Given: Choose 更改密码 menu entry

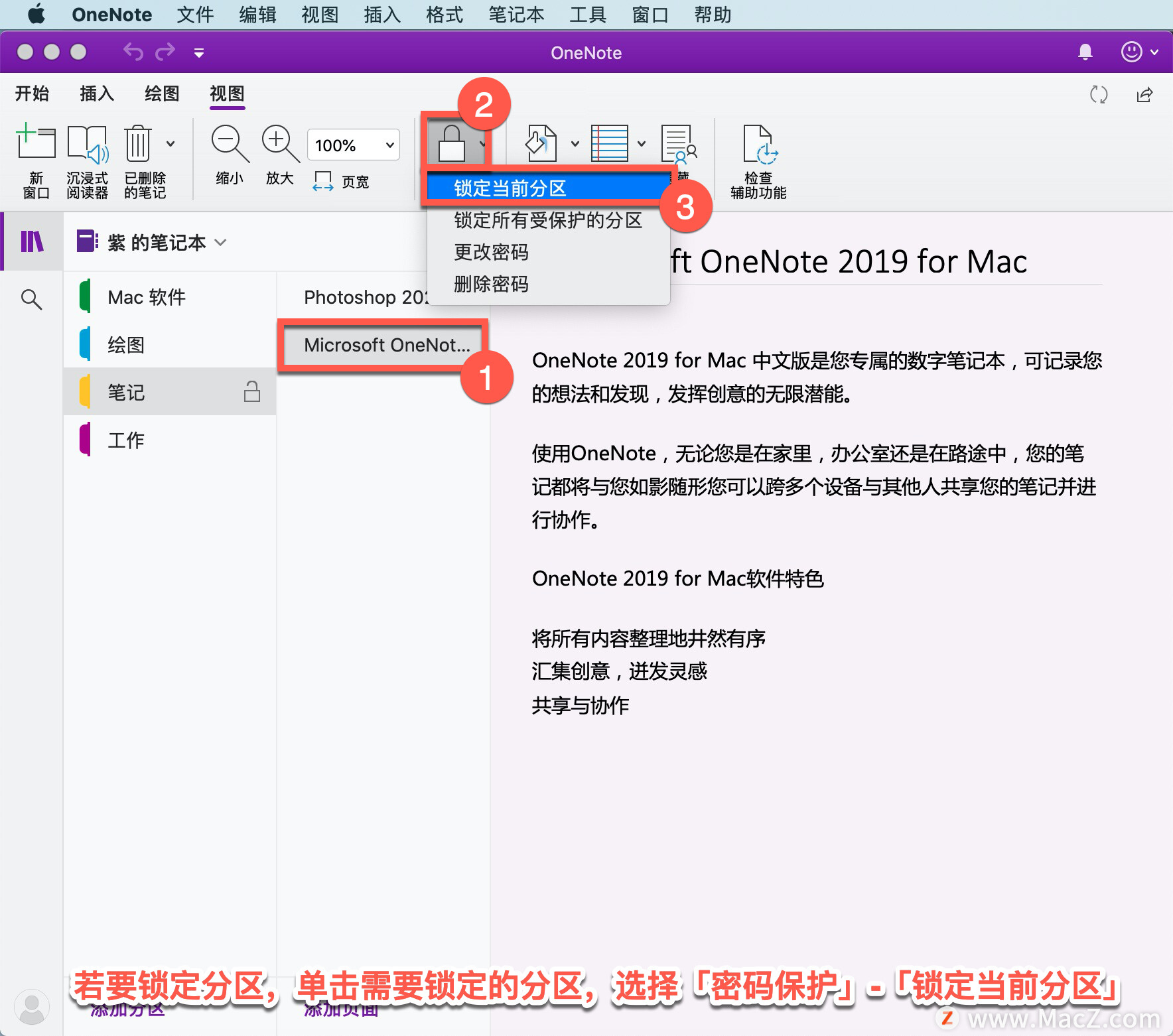Looking at the screenshot, I should pos(548,251).
